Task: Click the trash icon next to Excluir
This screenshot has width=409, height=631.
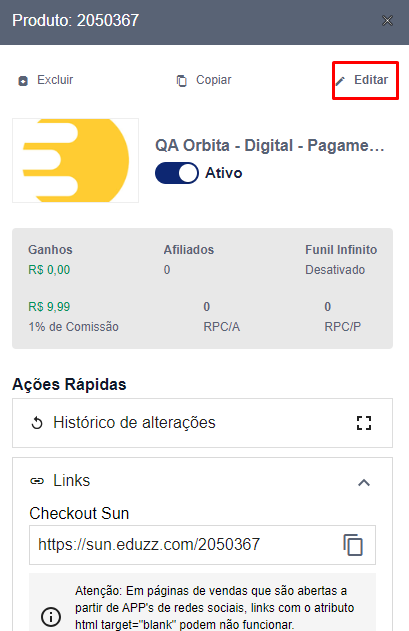Action: [23, 80]
